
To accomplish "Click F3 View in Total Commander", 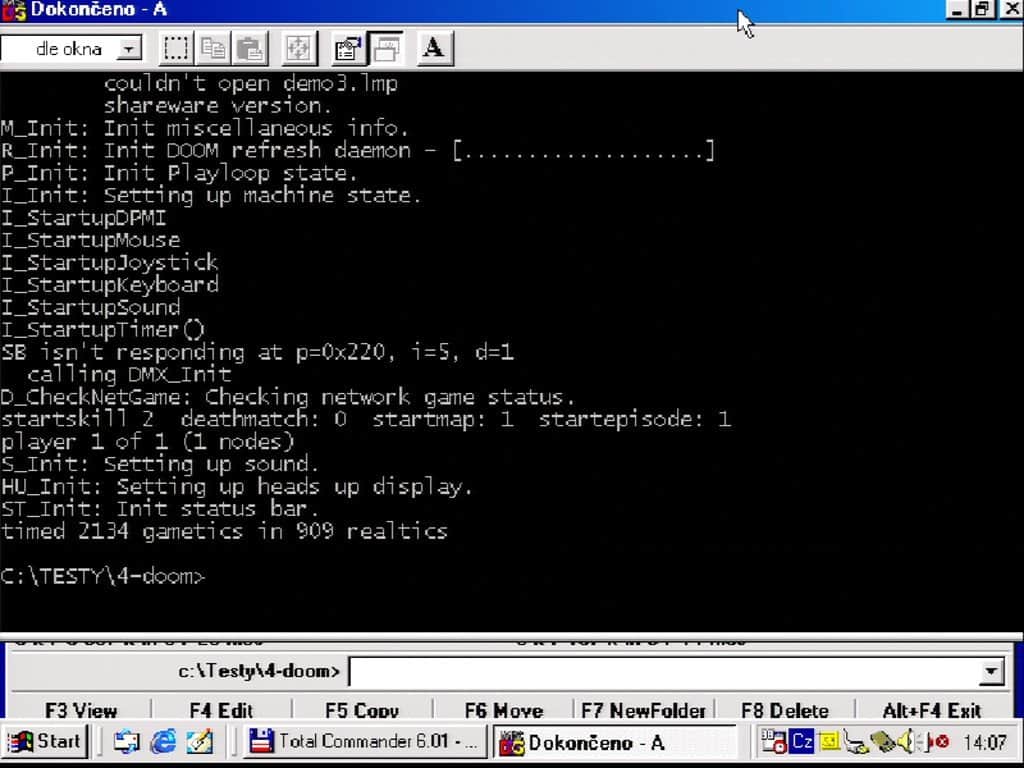I will (x=82, y=710).
